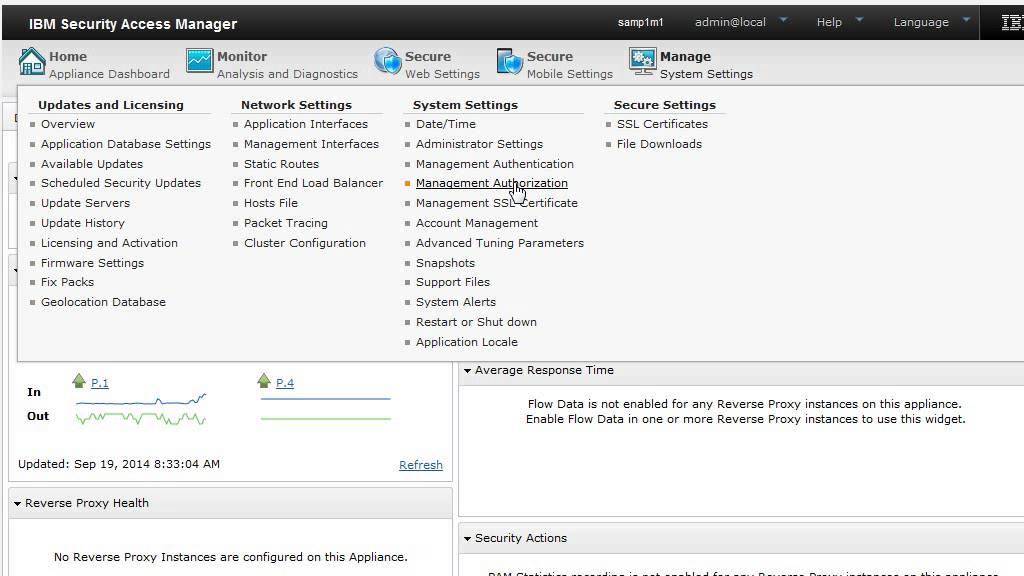Open Front End Load Balancer

[x=313, y=184]
